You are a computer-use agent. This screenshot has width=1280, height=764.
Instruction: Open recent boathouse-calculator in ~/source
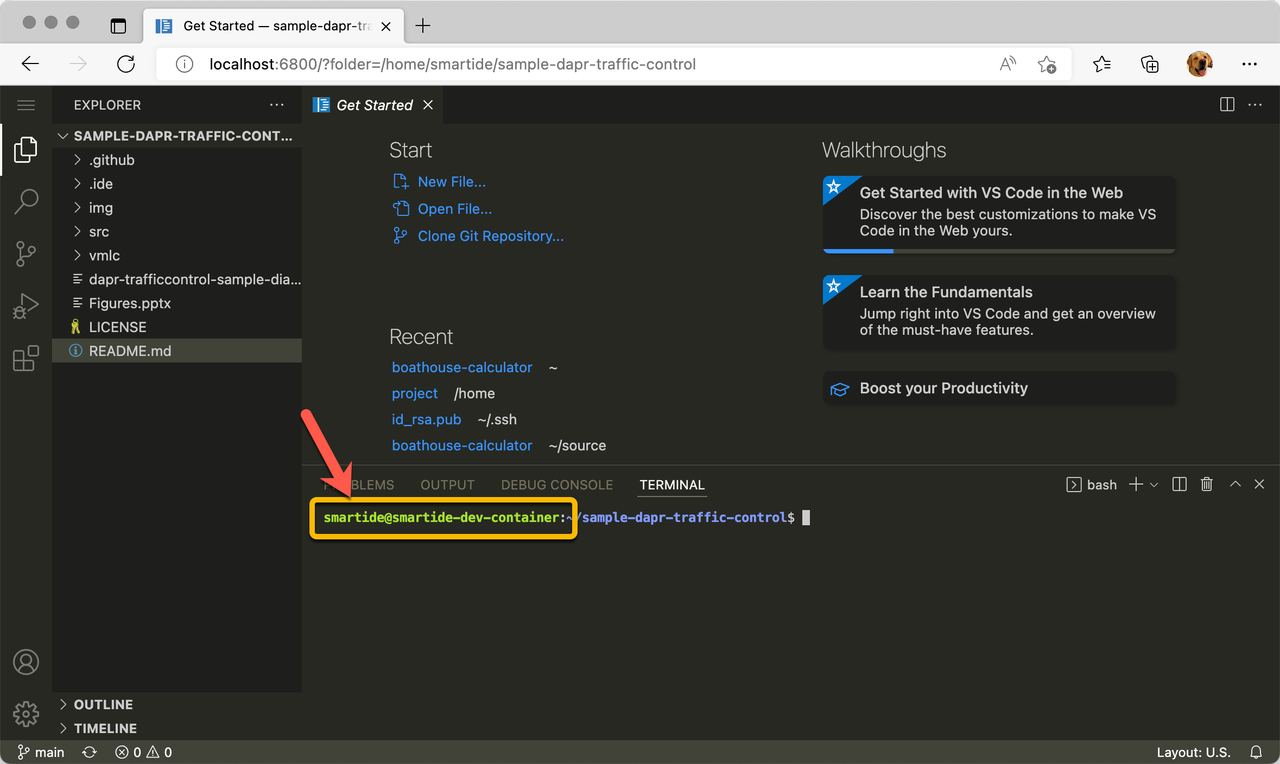click(x=462, y=446)
